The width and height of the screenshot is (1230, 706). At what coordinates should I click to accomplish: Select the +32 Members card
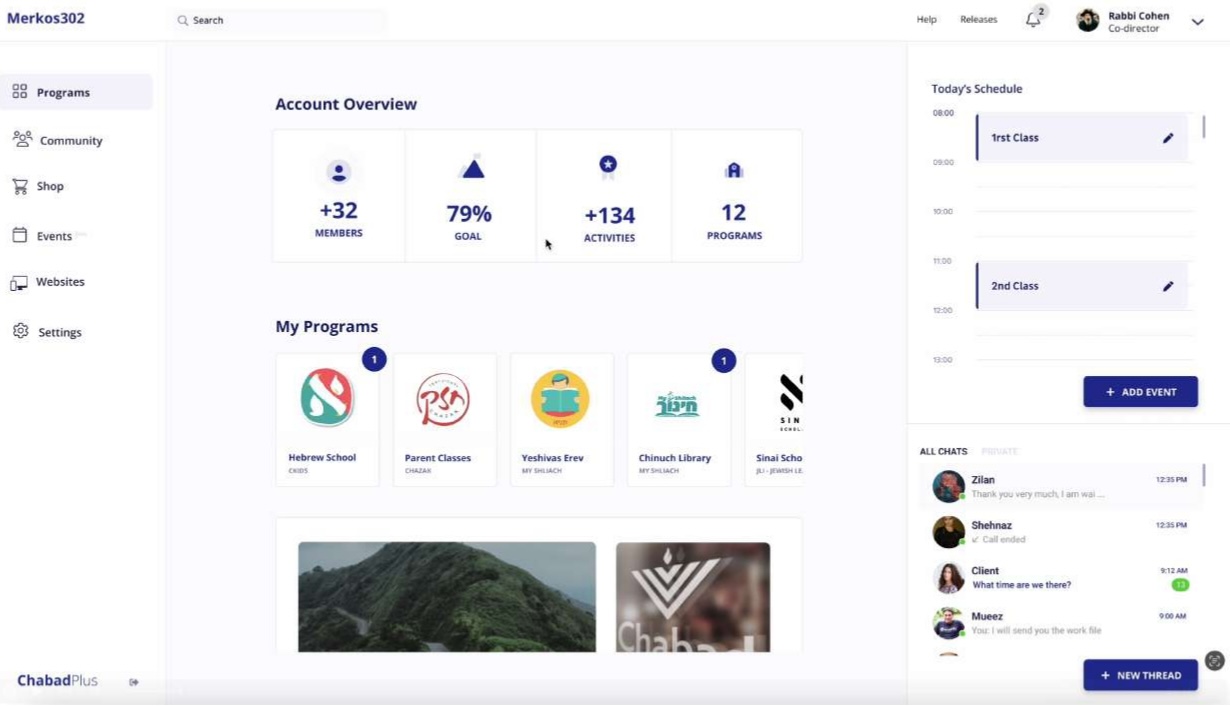coord(339,196)
